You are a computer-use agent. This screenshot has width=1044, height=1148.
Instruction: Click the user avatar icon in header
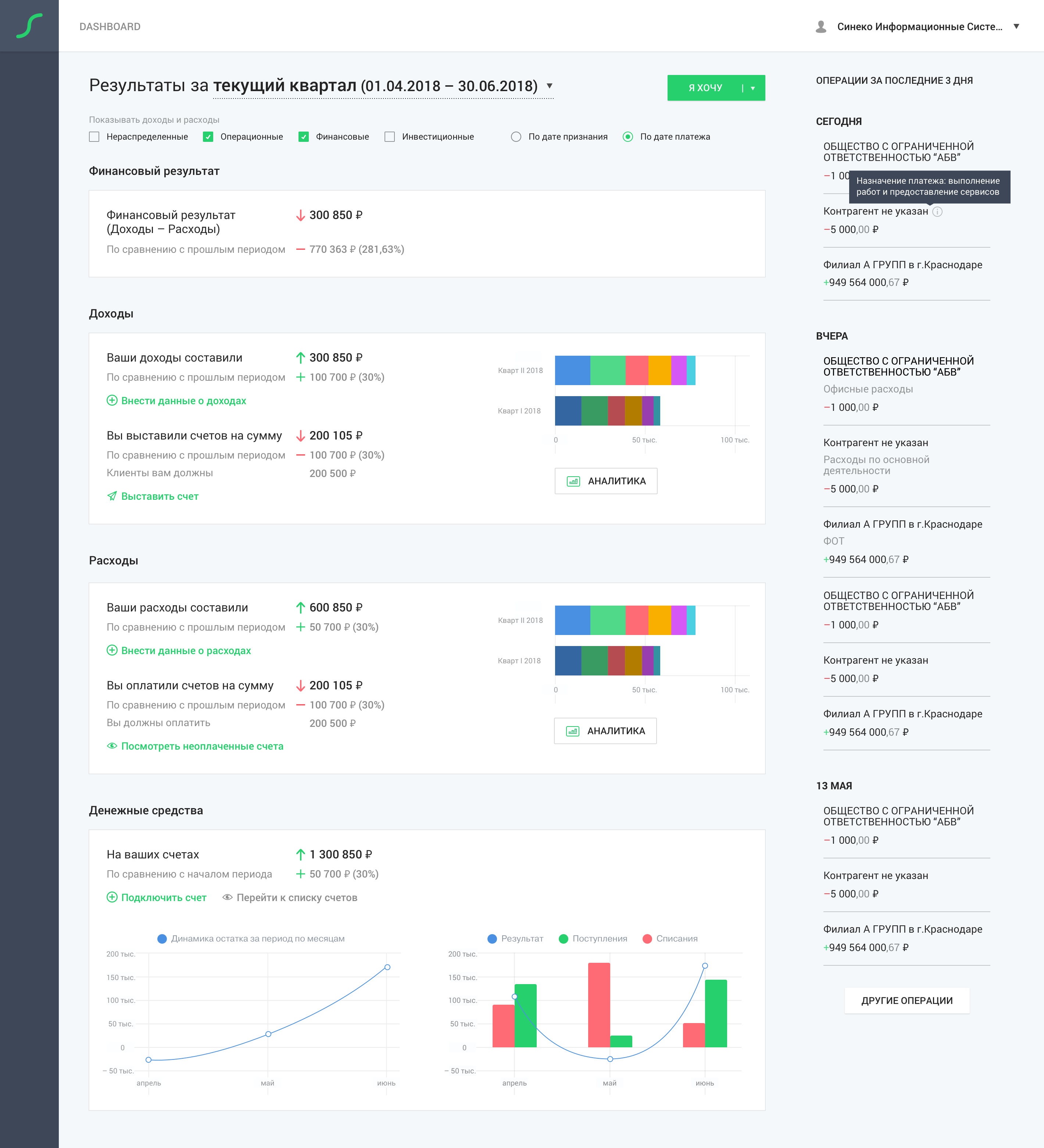(x=821, y=27)
